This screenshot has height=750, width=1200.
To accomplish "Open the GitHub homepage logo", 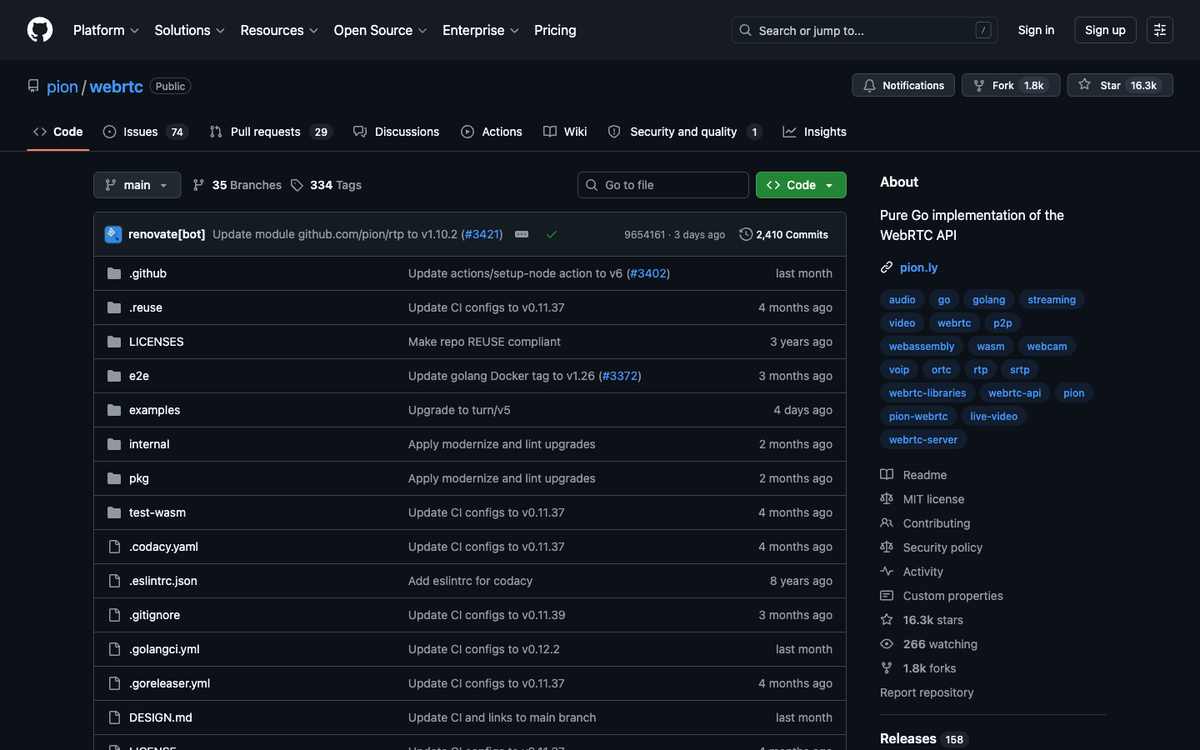I will [40, 30].
